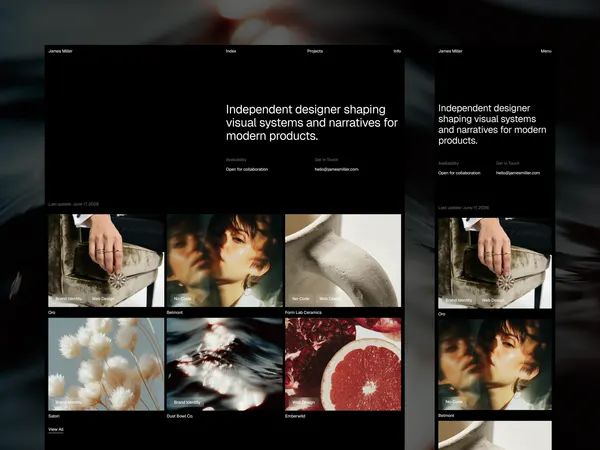600x450 pixels.
Task: Open the Oro project thumbnail in desktop grid
Action: coord(106,261)
